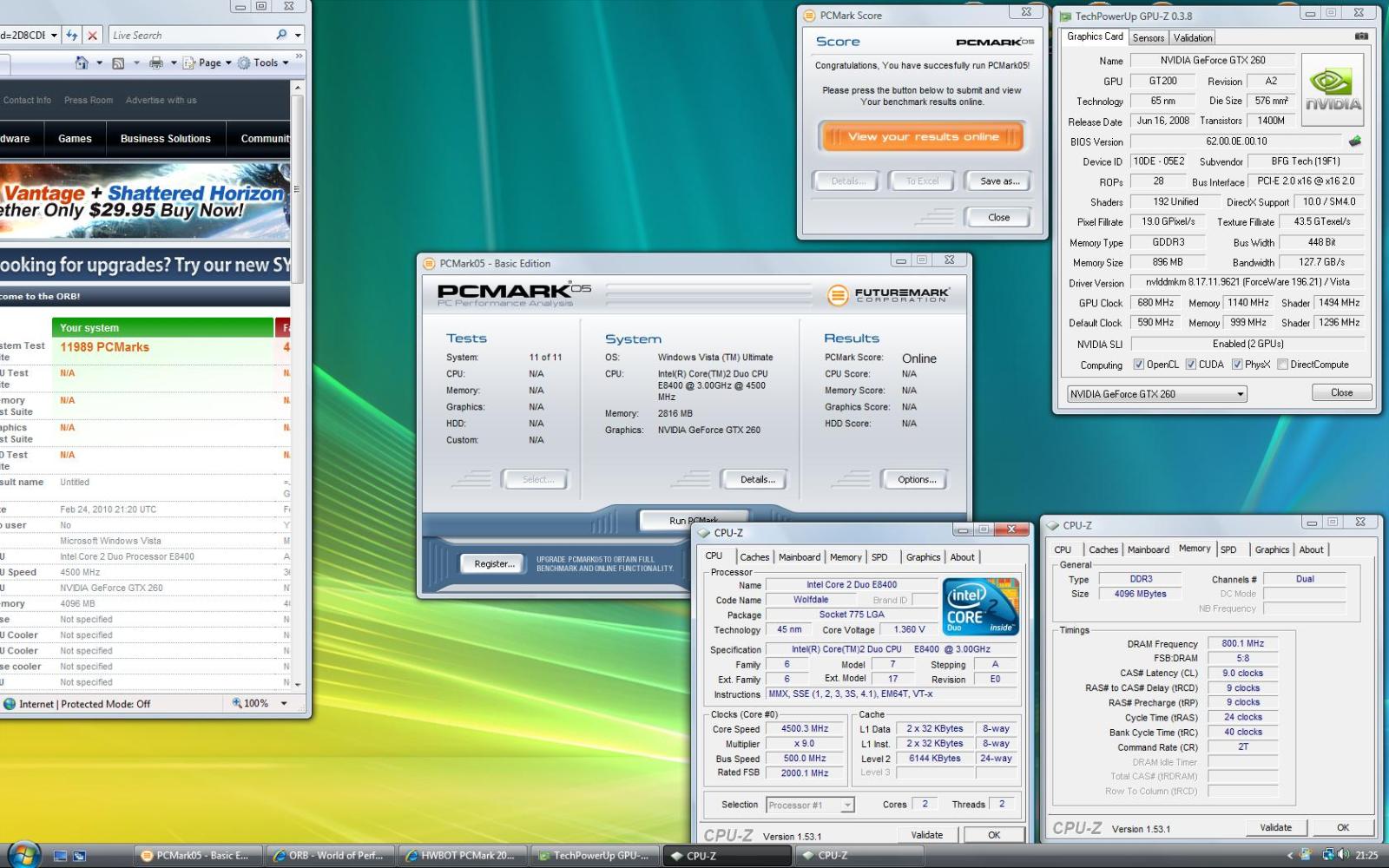
Task: Click Business Solutions in website navigation
Action: pyautogui.click(x=165, y=139)
